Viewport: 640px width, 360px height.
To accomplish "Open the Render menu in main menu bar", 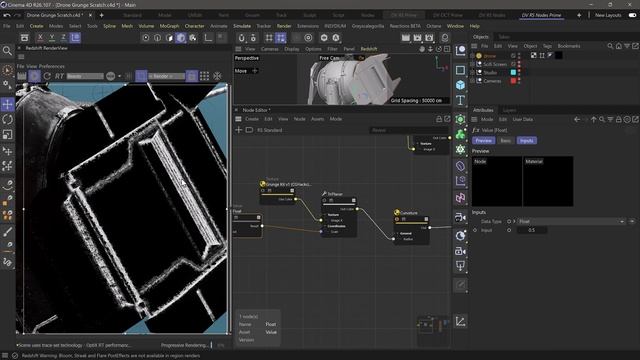I will pyautogui.click(x=284, y=26).
